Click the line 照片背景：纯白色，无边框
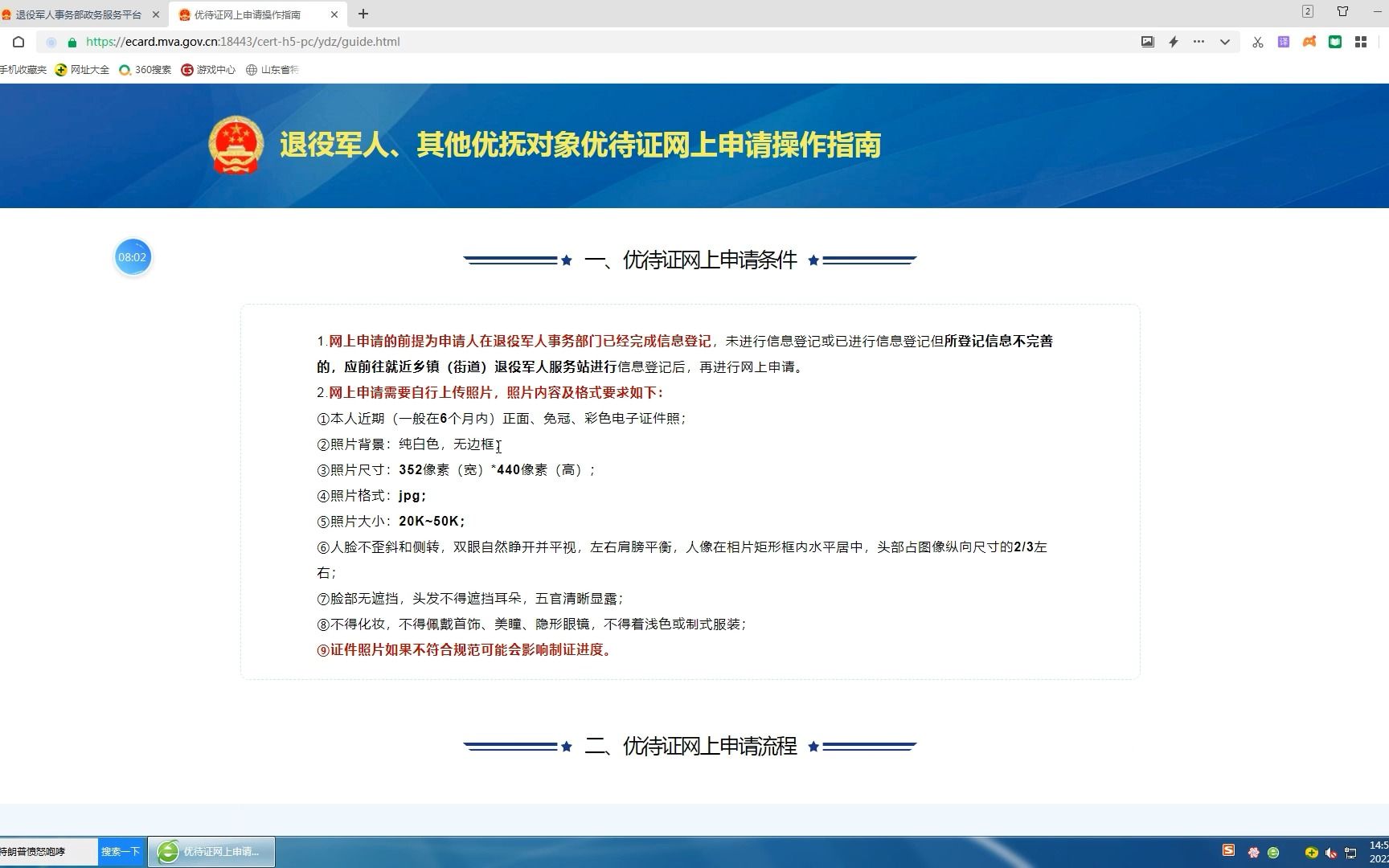The image size is (1389, 868). pyautogui.click(x=406, y=444)
